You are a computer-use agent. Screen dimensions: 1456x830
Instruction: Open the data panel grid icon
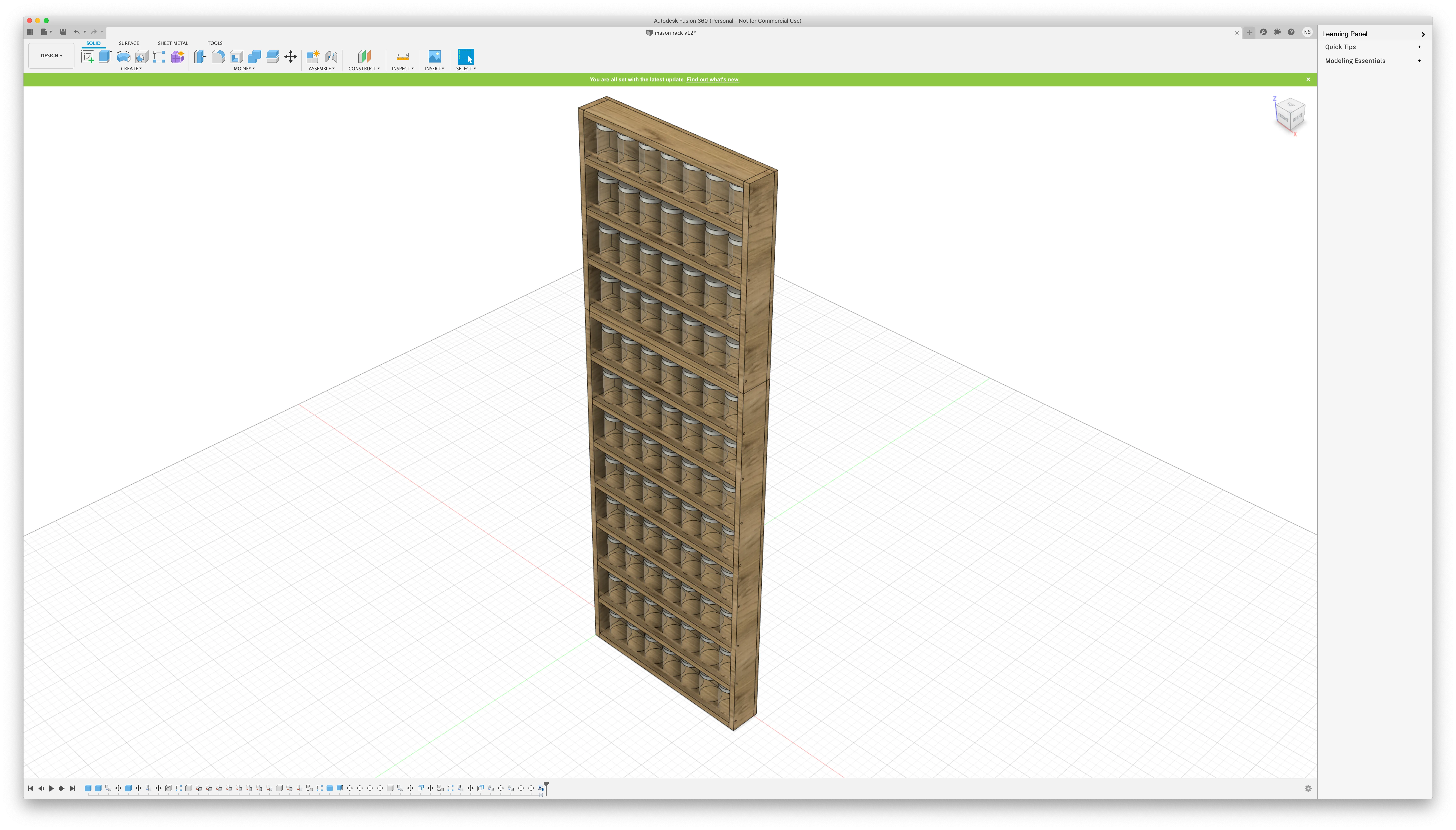[x=30, y=32]
